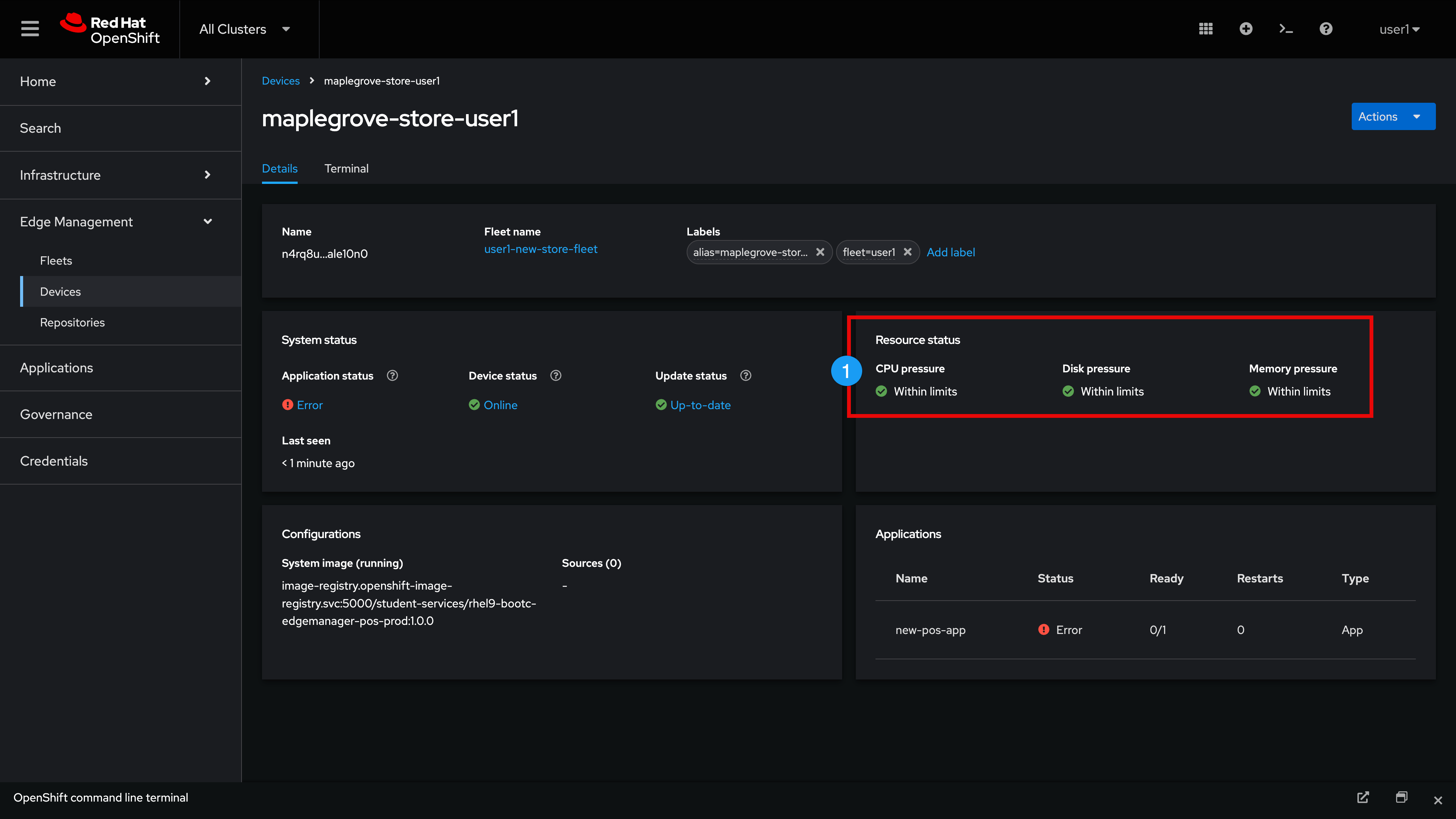Viewport: 1456px width, 819px height.
Task: Open terminal in new window icon
Action: [x=1363, y=797]
